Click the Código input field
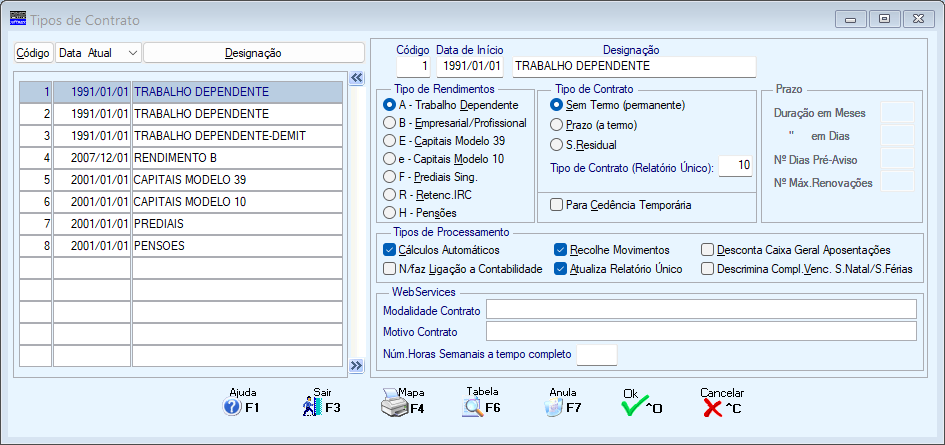The width and height of the screenshot is (945, 445). pyautogui.click(x=413, y=66)
